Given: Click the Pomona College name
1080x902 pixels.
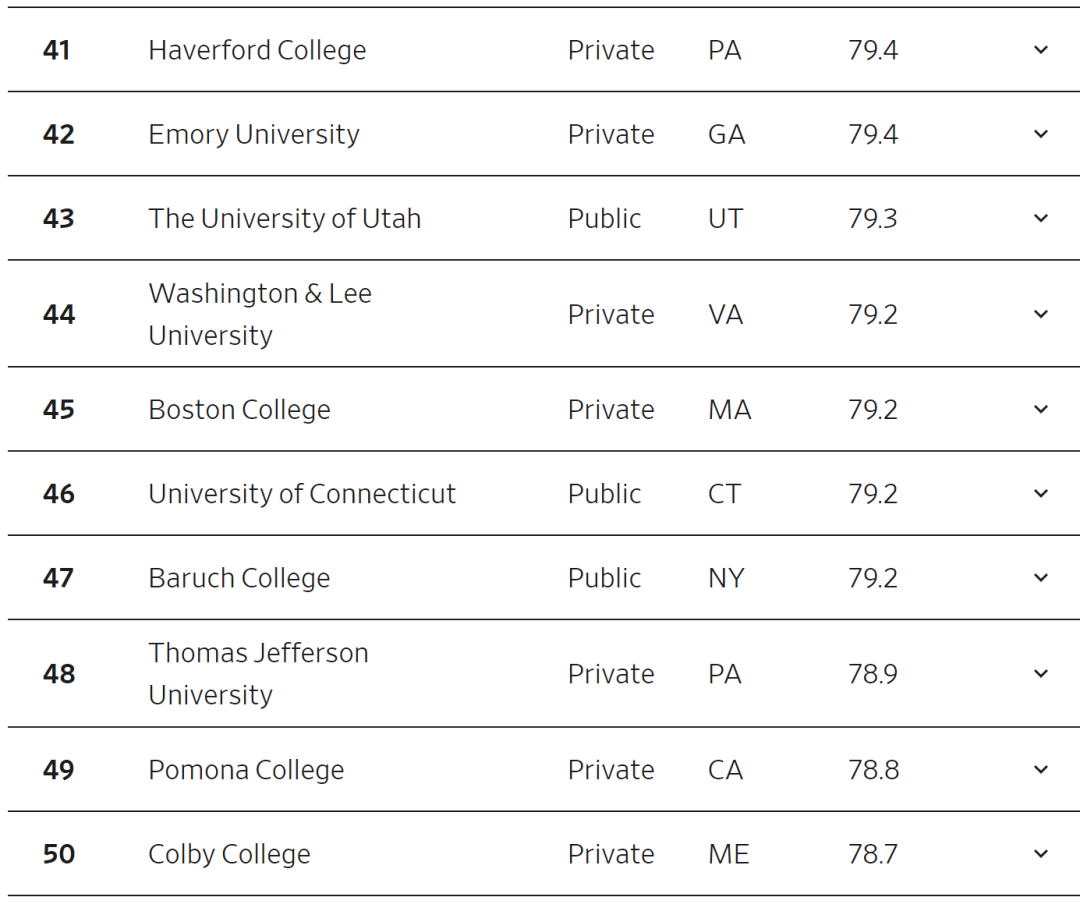Looking at the screenshot, I should pyautogui.click(x=246, y=769).
